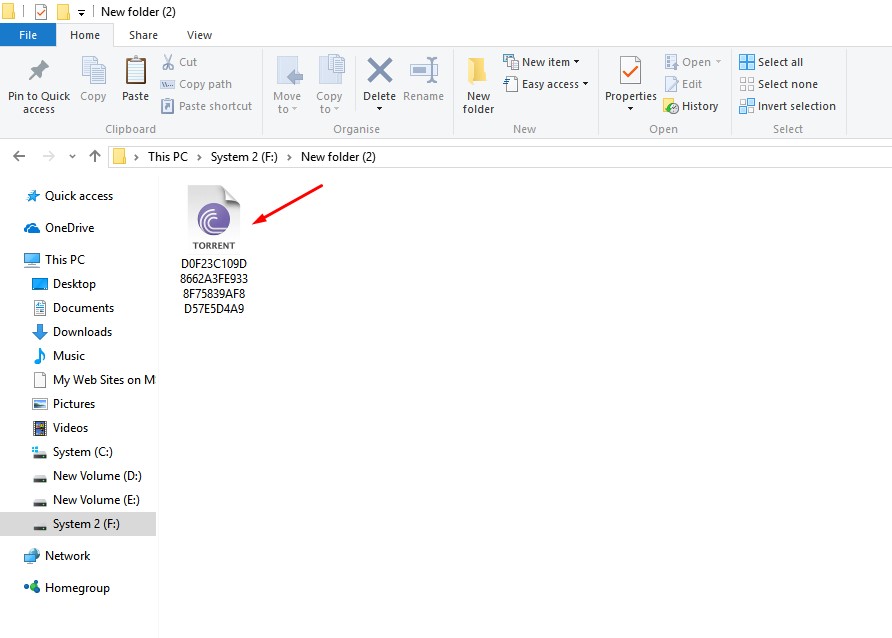892x638 pixels.
Task: Click System 2 (F:) in address bar
Action: (x=244, y=157)
